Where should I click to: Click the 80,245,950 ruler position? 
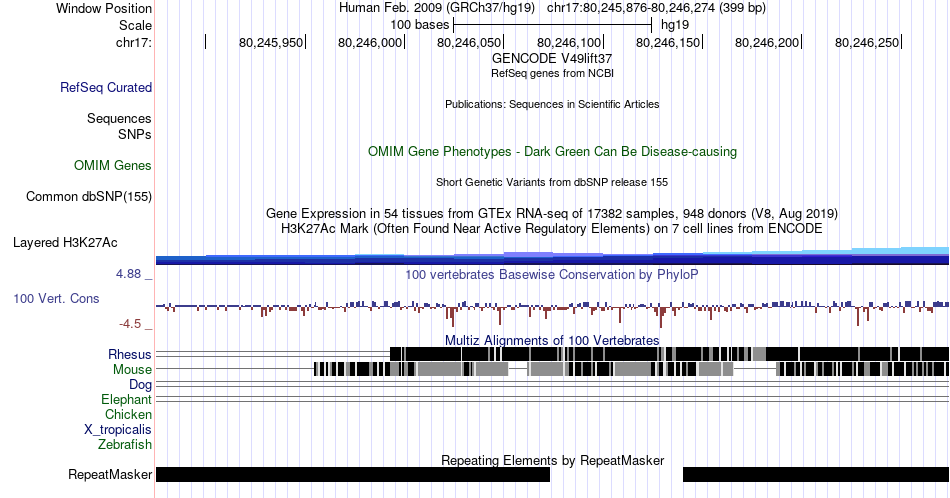[x=271, y=42]
